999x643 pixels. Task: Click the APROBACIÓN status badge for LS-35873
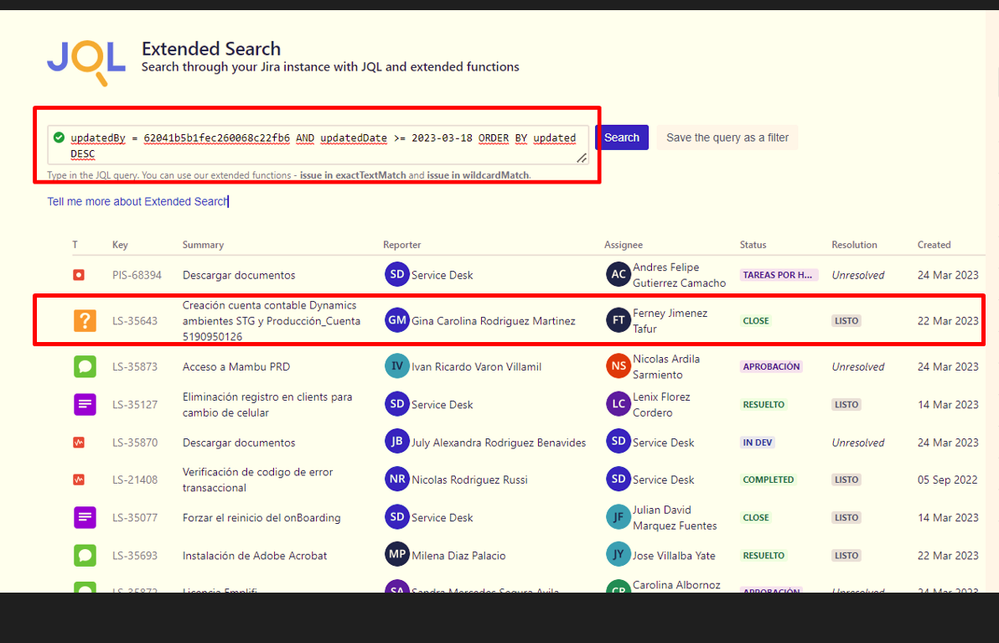pyautogui.click(x=771, y=366)
